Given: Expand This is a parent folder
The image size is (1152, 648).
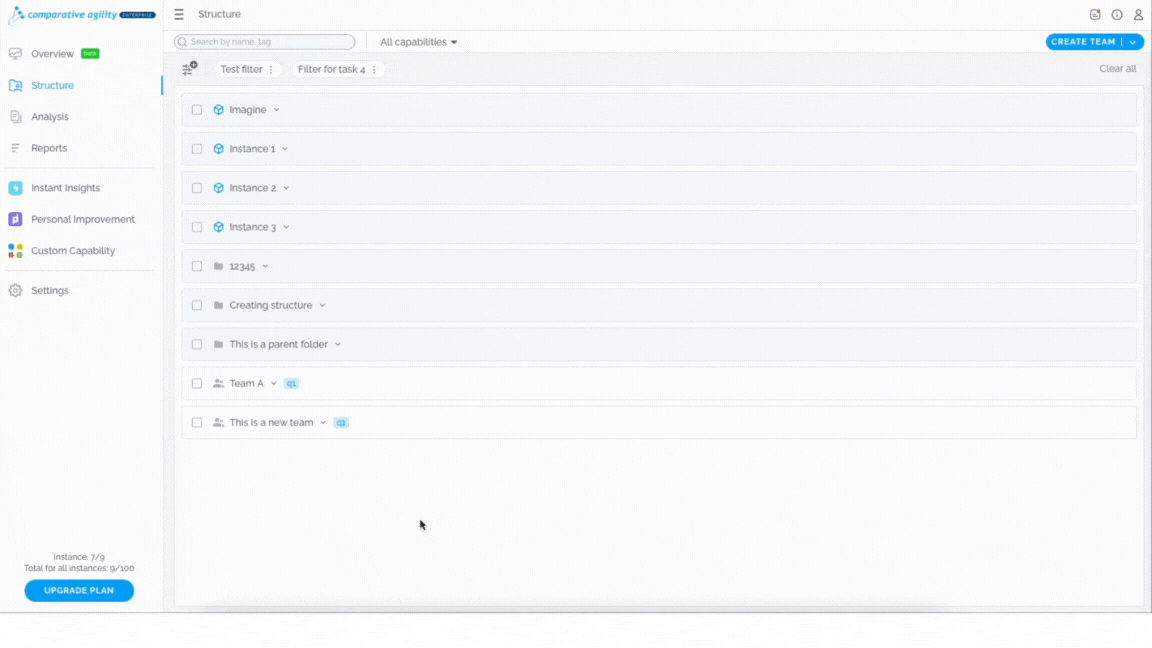Looking at the screenshot, I should (338, 345).
